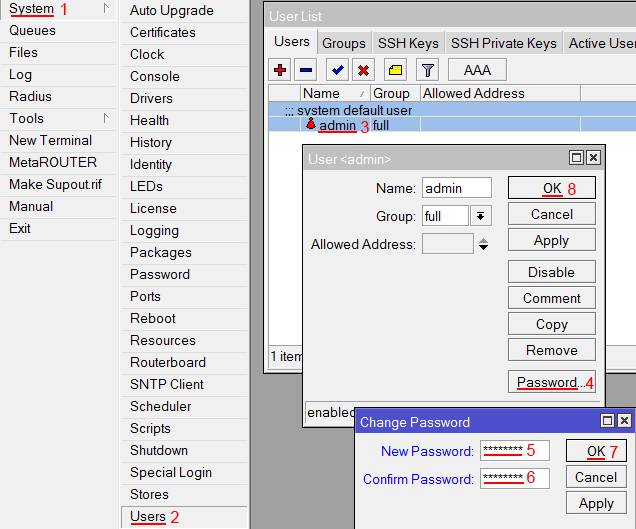
Task: Click the AAA toolbar button
Action: (477, 70)
